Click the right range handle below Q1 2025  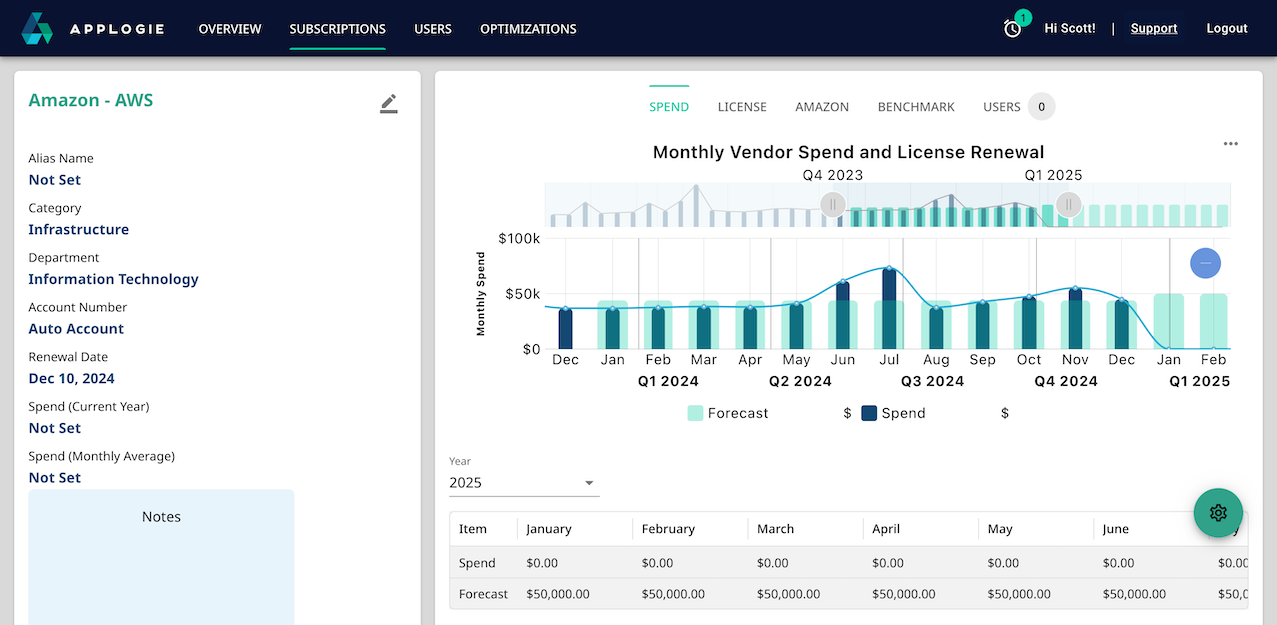click(1068, 205)
